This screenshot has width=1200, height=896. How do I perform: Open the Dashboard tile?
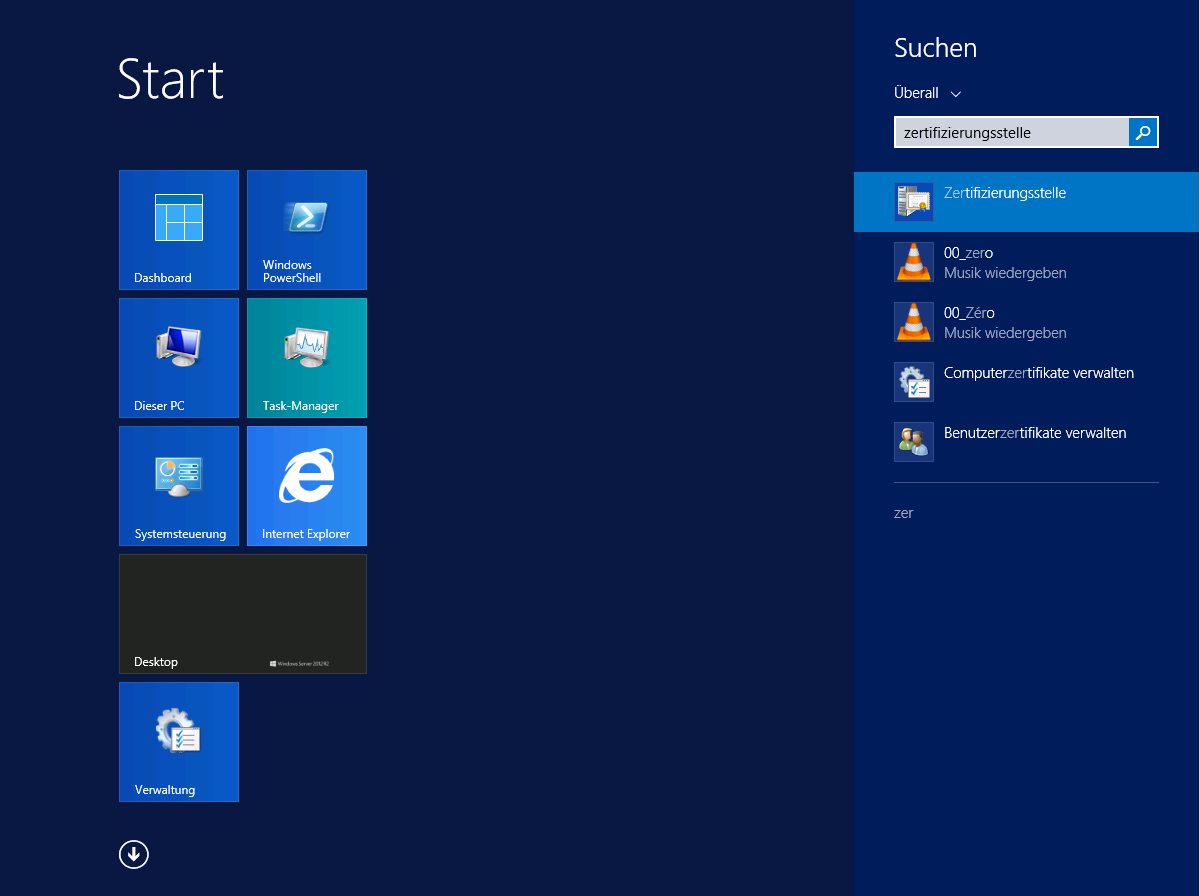click(179, 229)
